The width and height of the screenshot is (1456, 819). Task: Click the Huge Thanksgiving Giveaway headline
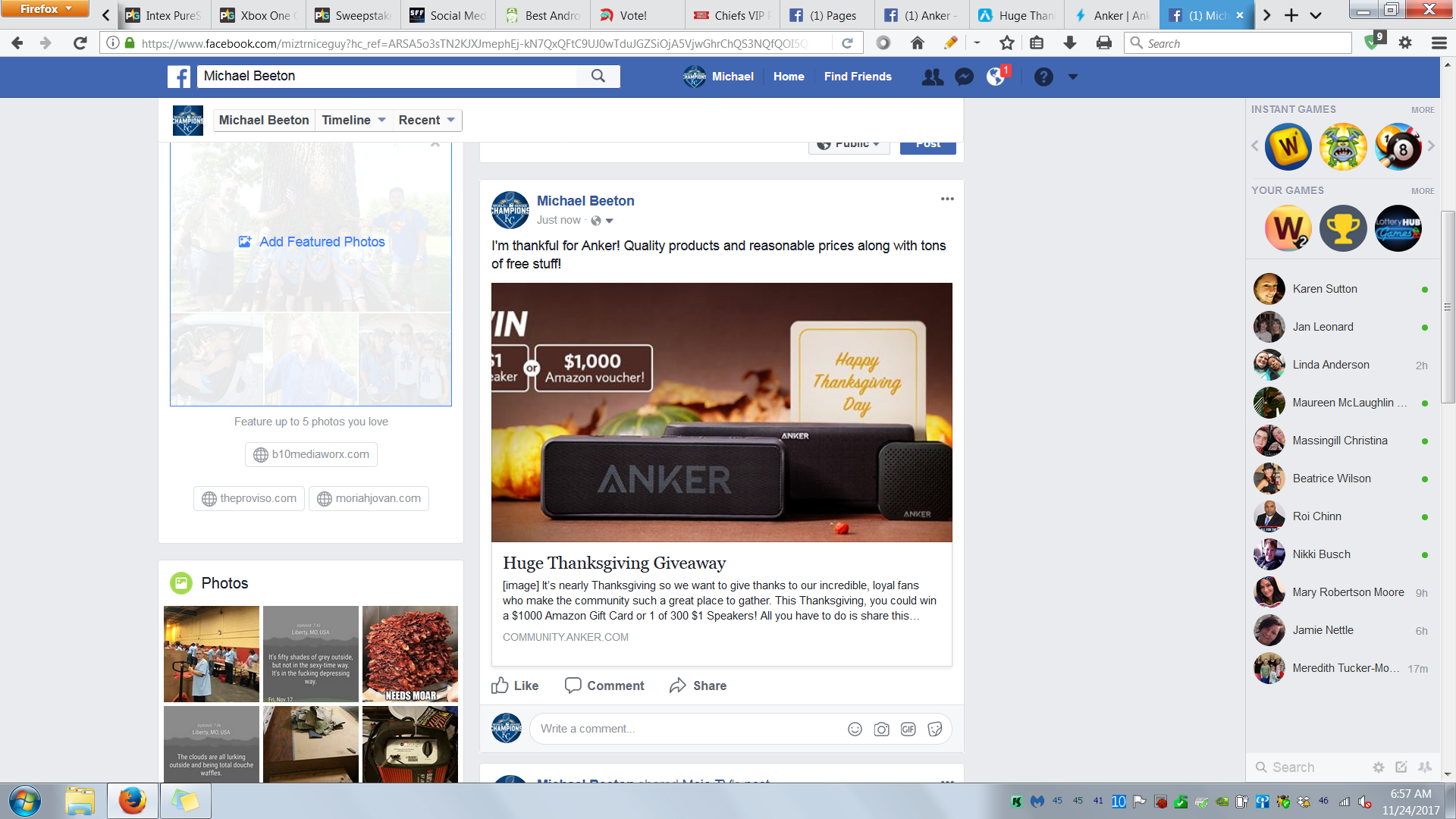(x=614, y=563)
